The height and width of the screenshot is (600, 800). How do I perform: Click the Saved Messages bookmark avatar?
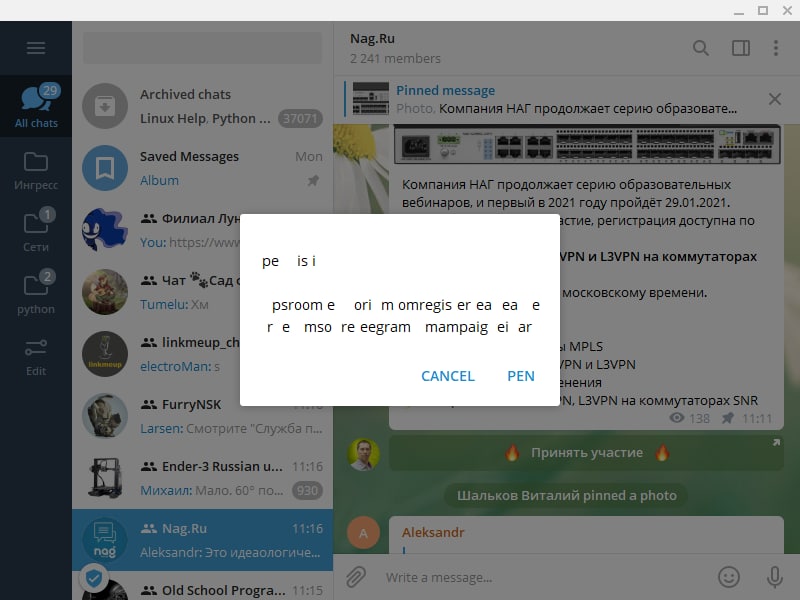[105, 168]
